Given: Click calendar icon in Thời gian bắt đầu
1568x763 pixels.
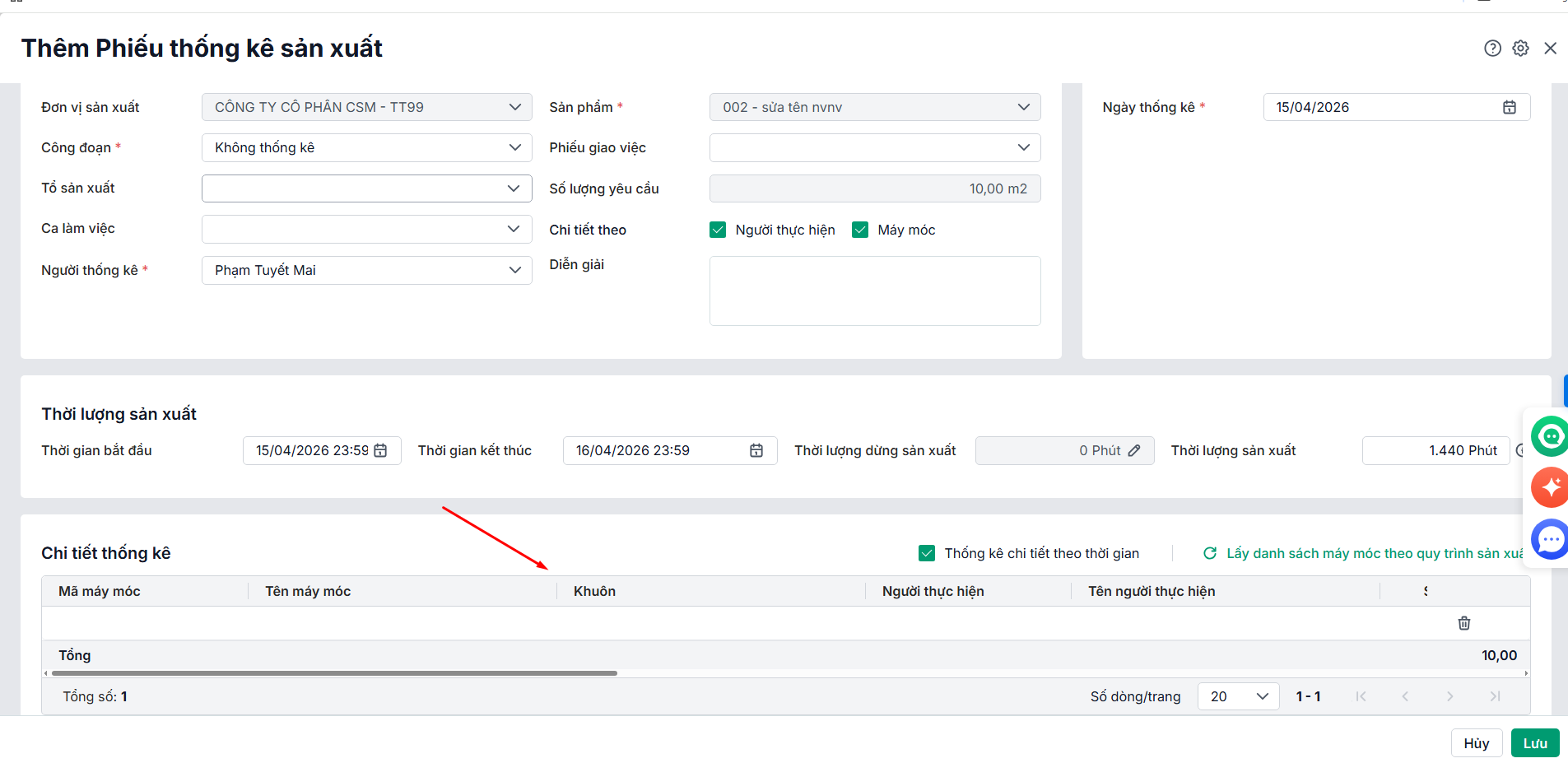Looking at the screenshot, I should tap(380, 450).
